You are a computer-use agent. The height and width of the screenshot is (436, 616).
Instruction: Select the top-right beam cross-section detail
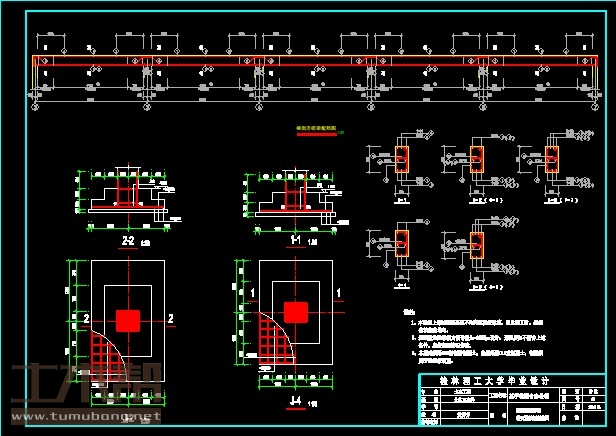pos(552,160)
